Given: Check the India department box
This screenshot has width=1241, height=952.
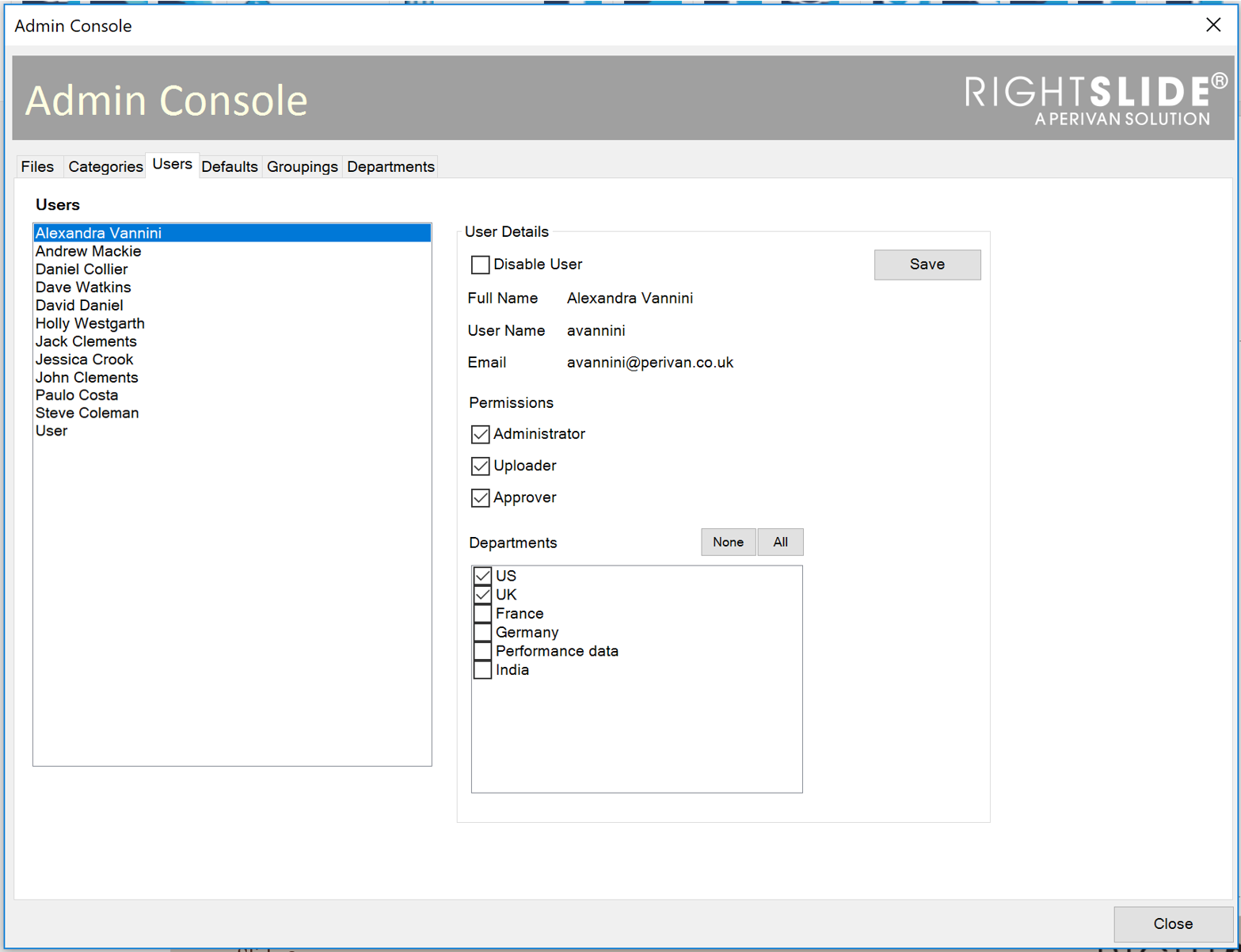Looking at the screenshot, I should [482, 670].
